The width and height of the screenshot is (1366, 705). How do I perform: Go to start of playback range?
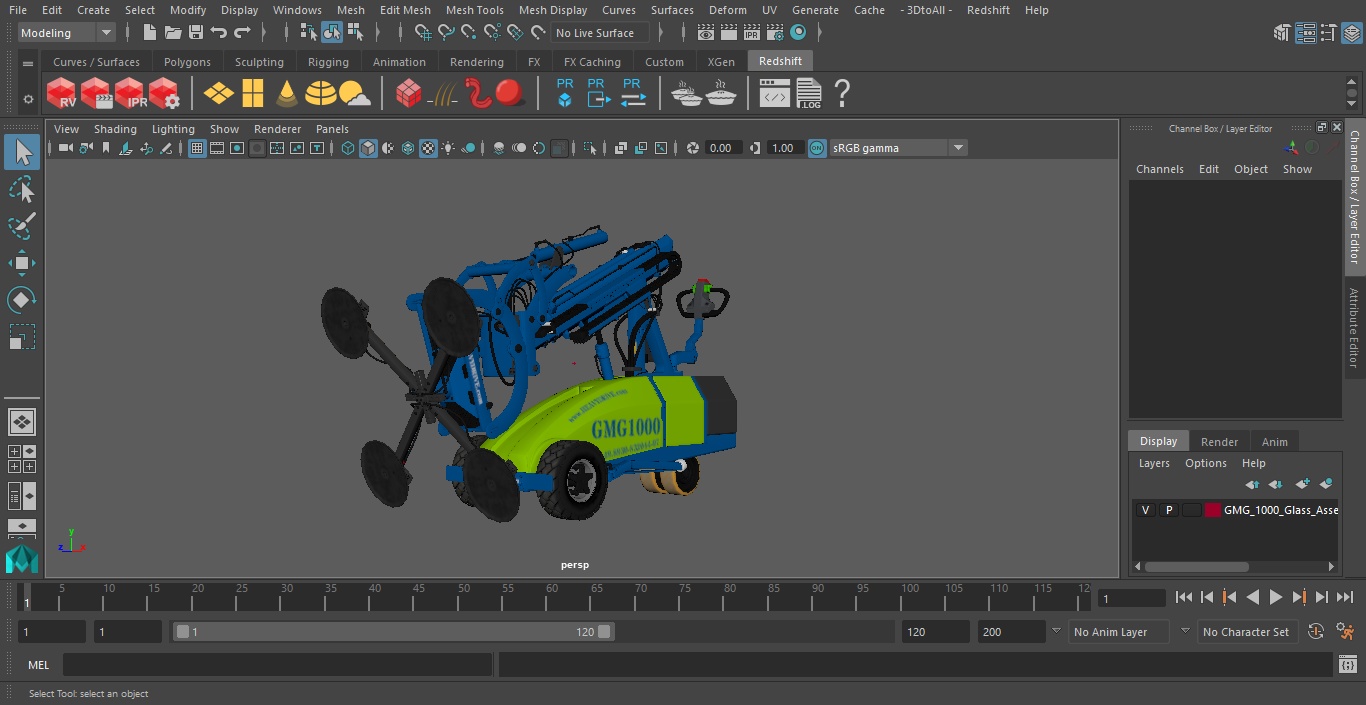tap(1184, 597)
